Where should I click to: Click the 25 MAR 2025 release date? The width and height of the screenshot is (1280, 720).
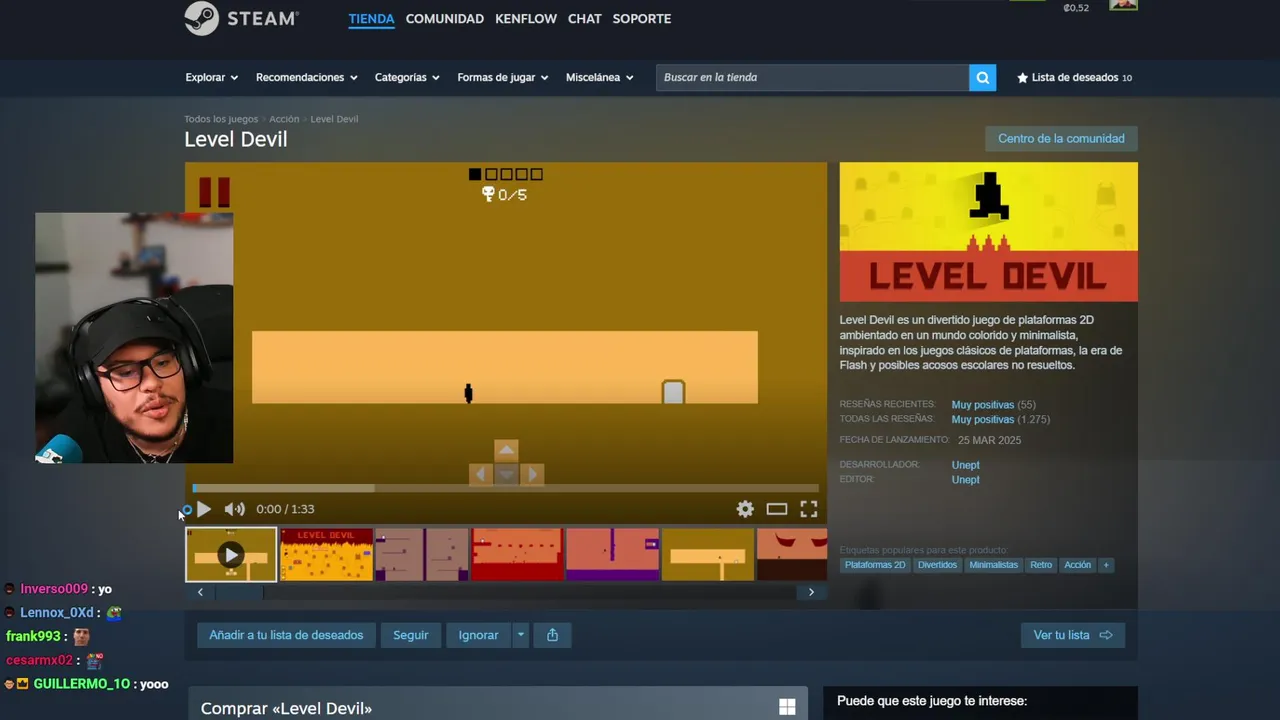click(989, 440)
